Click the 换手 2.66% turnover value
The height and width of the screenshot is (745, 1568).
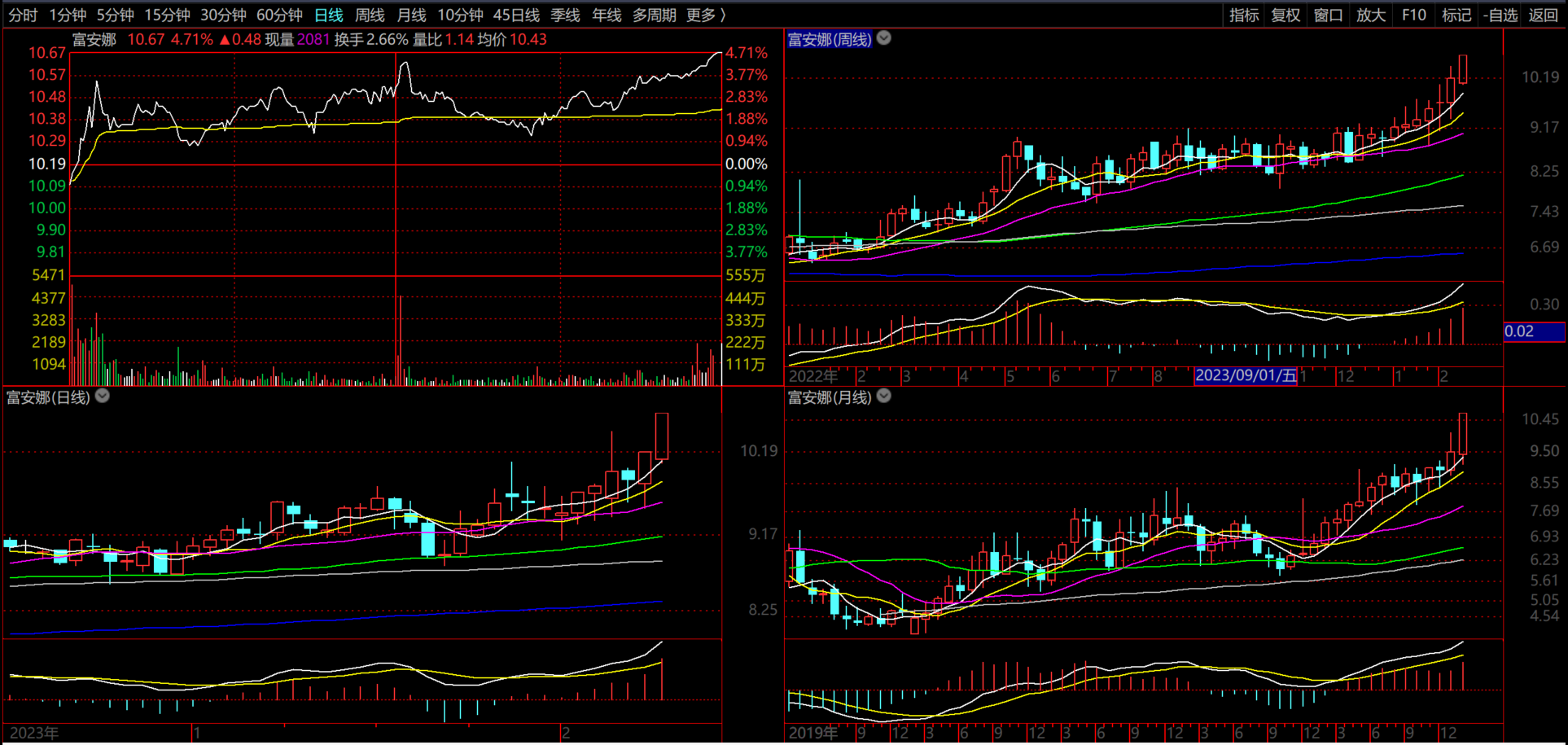pos(371,39)
